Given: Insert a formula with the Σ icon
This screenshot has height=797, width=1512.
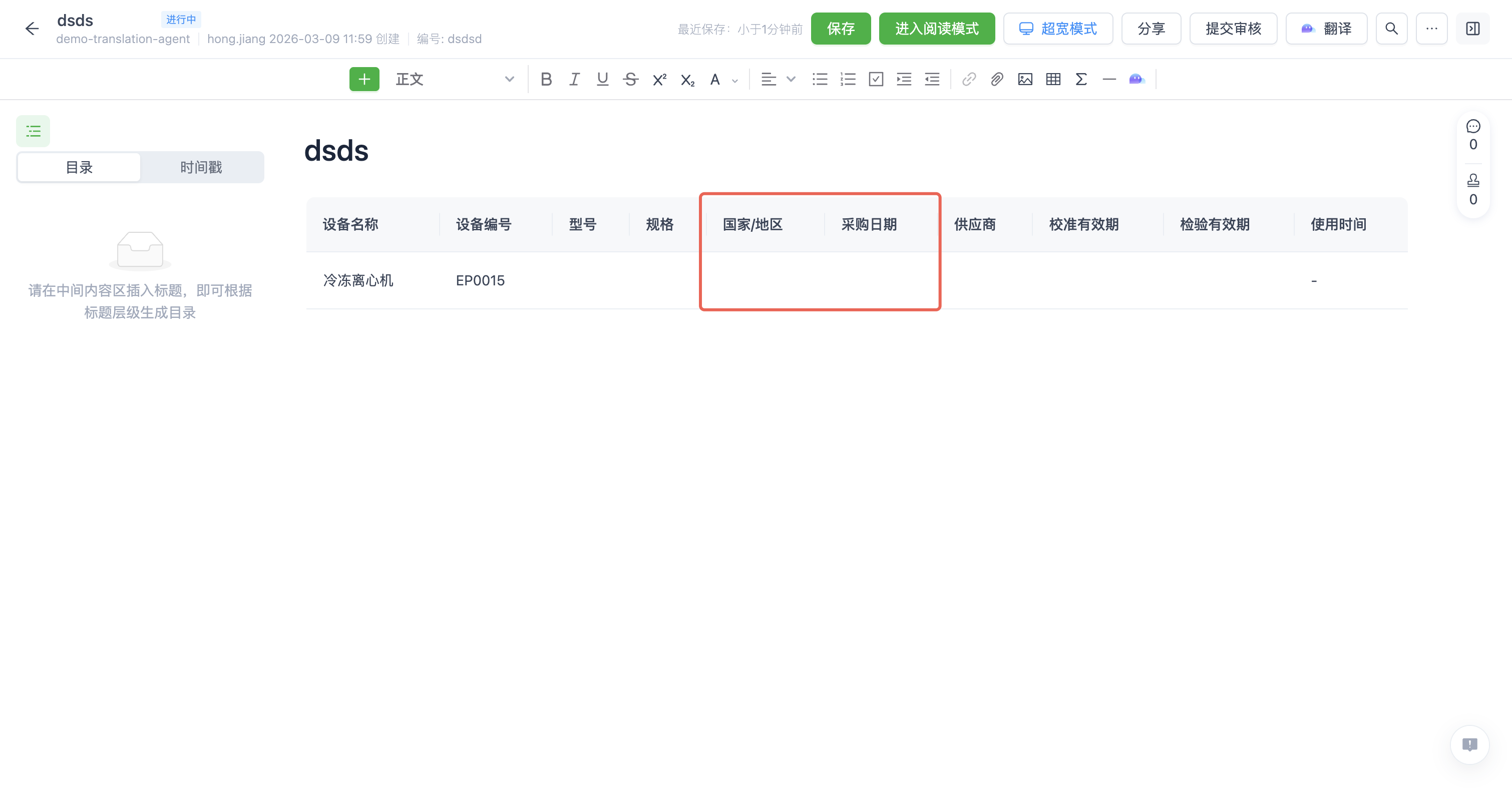Looking at the screenshot, I should 1080,79.
